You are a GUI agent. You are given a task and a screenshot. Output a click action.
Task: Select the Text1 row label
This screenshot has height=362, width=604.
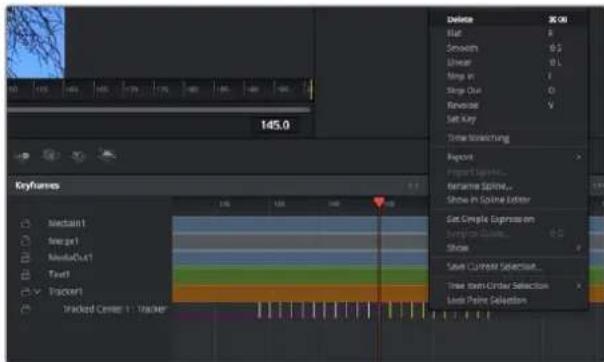click(59, 274)
